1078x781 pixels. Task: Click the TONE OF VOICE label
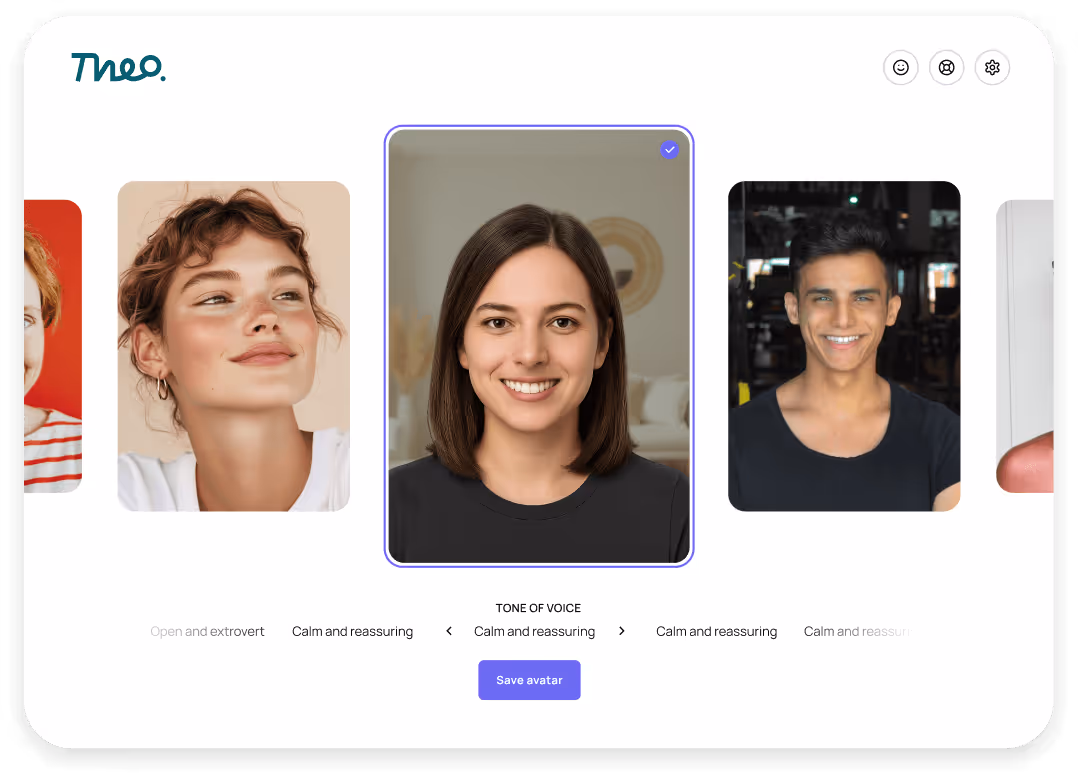tap(538, 607)
